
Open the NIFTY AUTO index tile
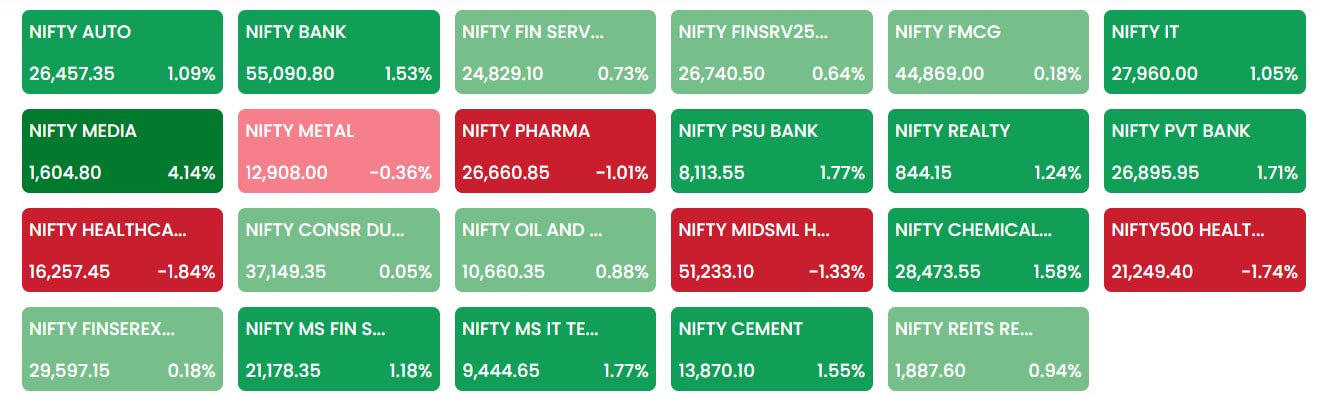tap(122, 52)
